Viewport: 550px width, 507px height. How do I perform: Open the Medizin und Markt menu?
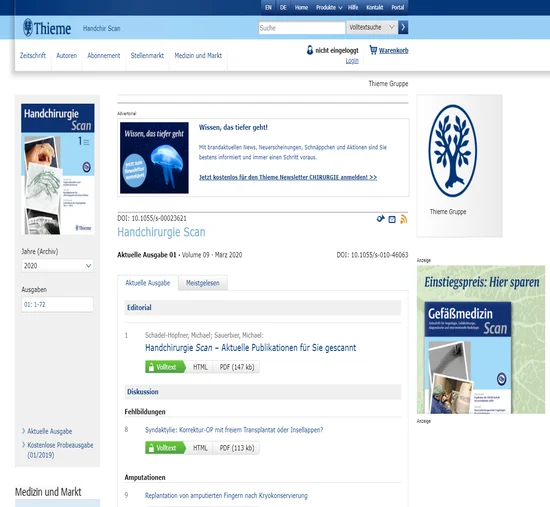(x=198, y=55)
